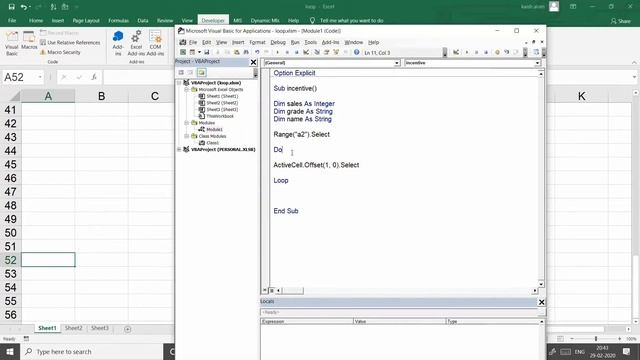The width and height of the screenshot is (640, 360).
Task: Run Sub using the debug toolbar play icon
Action: [x=467, y=52]
